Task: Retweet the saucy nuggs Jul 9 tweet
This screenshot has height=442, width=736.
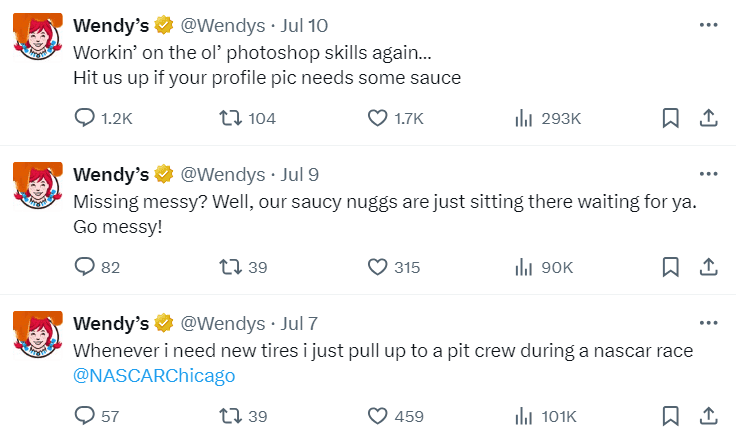Action: (230, 267)
